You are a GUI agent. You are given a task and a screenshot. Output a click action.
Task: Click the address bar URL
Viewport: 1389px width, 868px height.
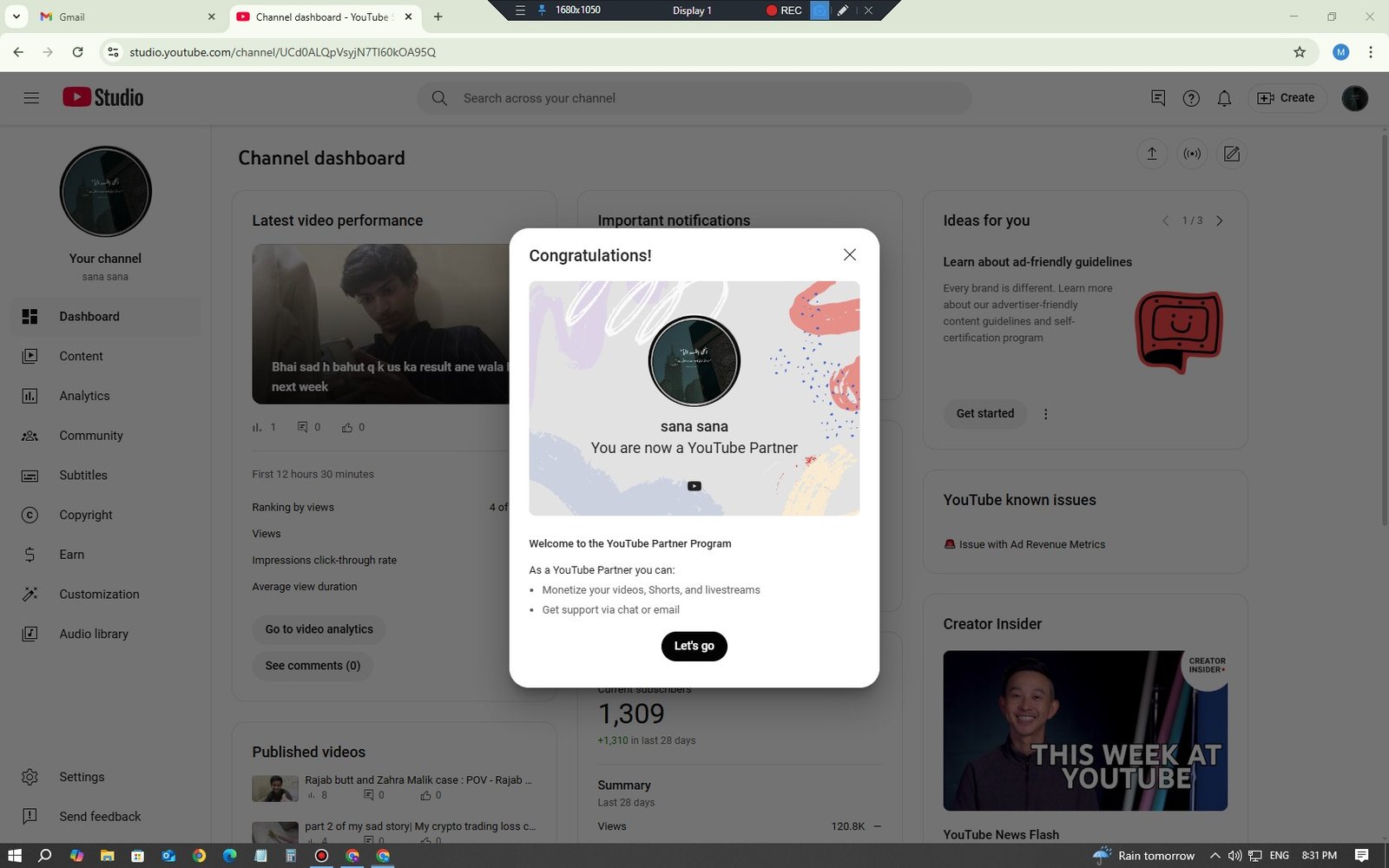click(282, 52)
